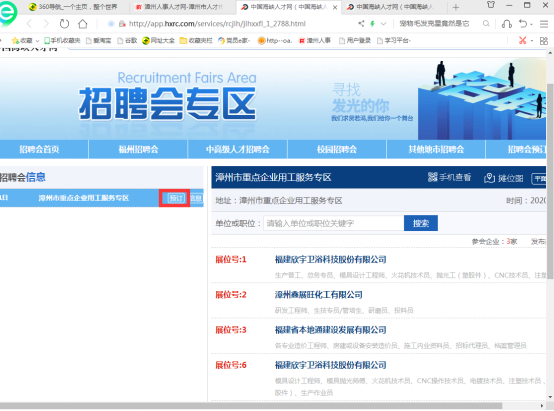554x411 pixels.
Task: Click the 360 browser logo
Action: pos(8,13)
